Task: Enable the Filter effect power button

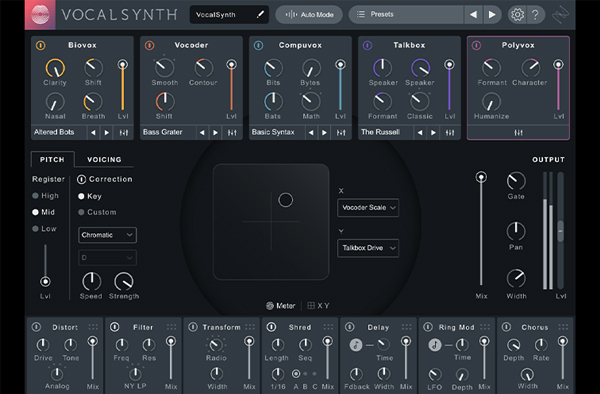Action: (x=114, y=327)
